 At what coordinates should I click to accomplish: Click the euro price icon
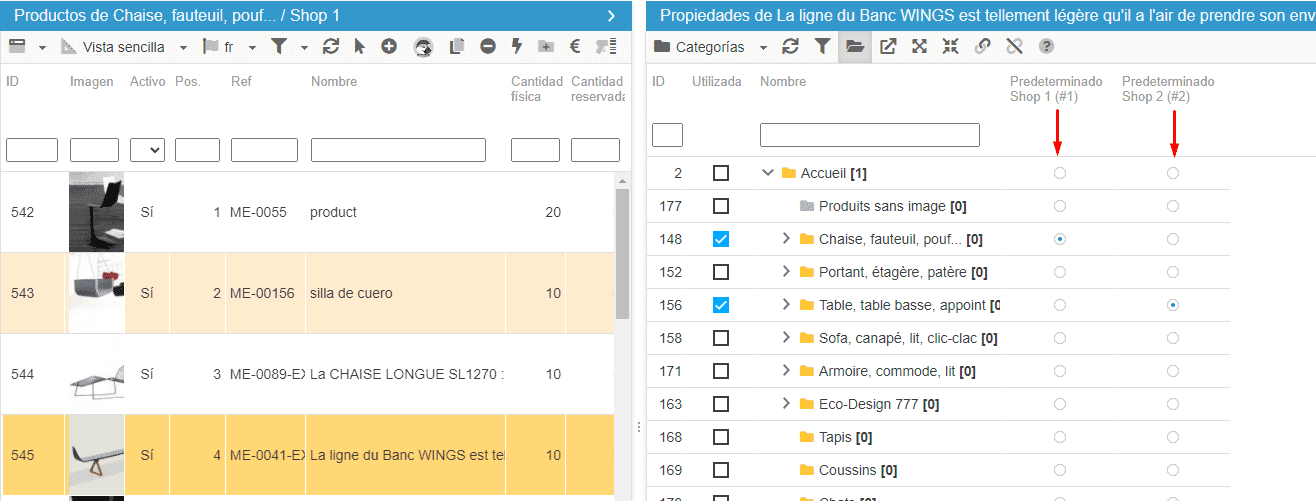[x=576, y=47]
